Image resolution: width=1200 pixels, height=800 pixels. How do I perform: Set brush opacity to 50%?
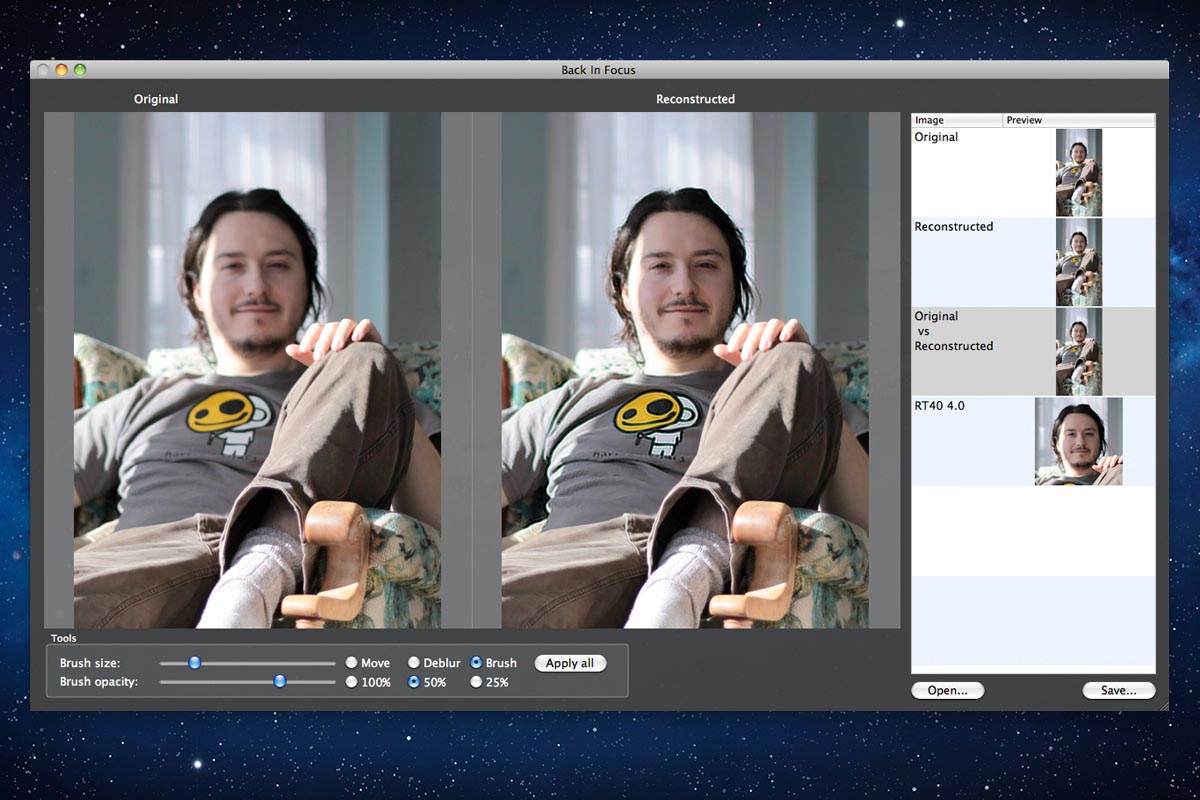point(414,682)
